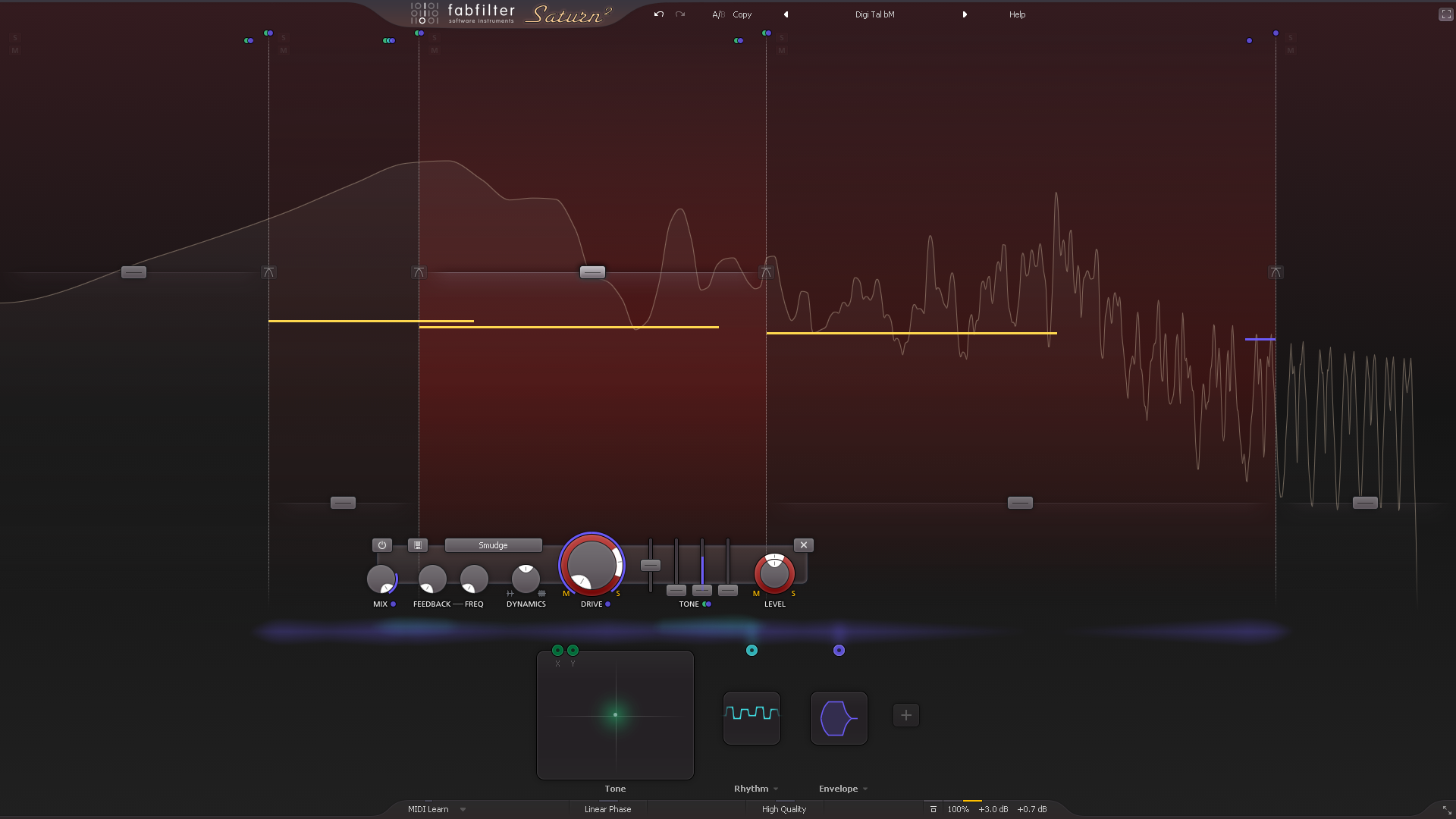Toggle the band bypass power button

382,545
